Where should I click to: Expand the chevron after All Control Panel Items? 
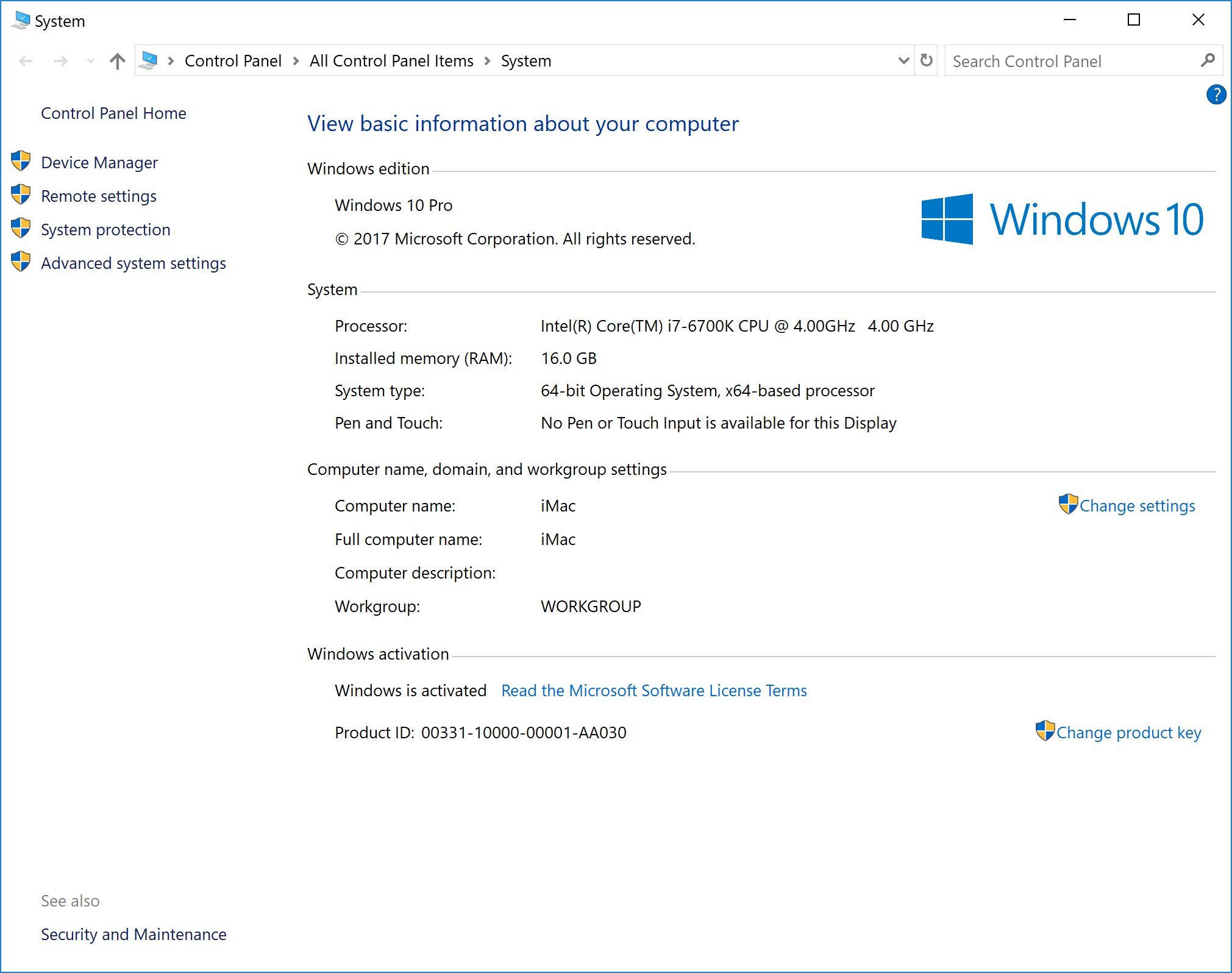[x=487, y=61]
